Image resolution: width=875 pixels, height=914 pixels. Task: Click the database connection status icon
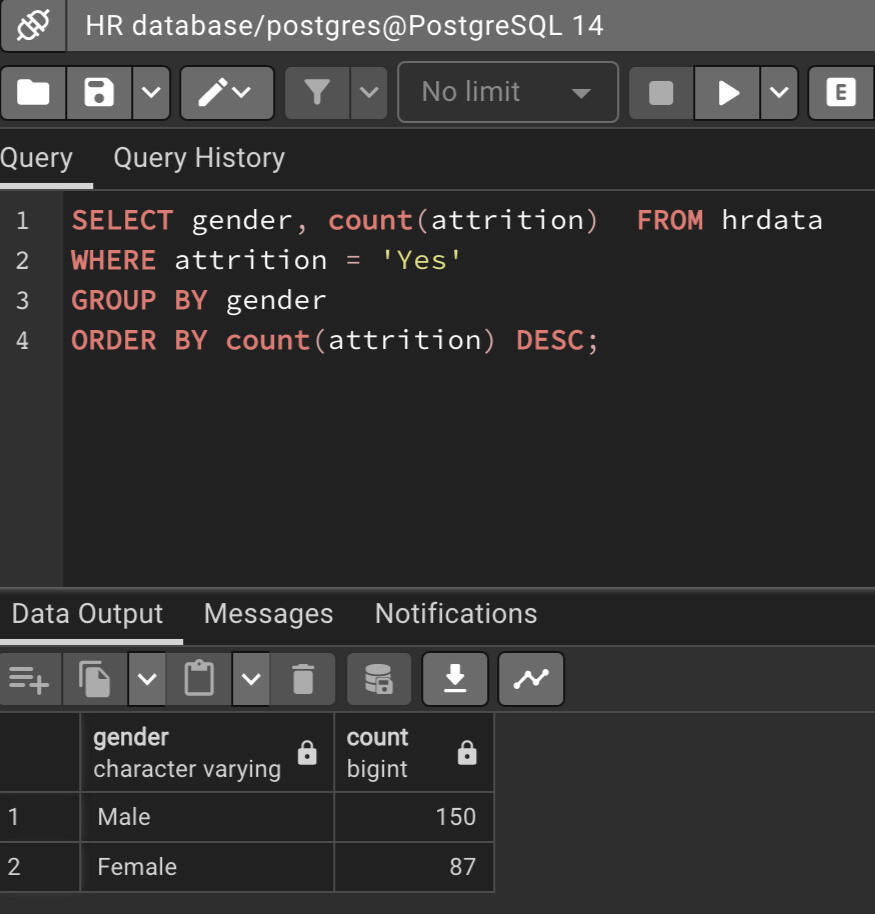point(33,25)
